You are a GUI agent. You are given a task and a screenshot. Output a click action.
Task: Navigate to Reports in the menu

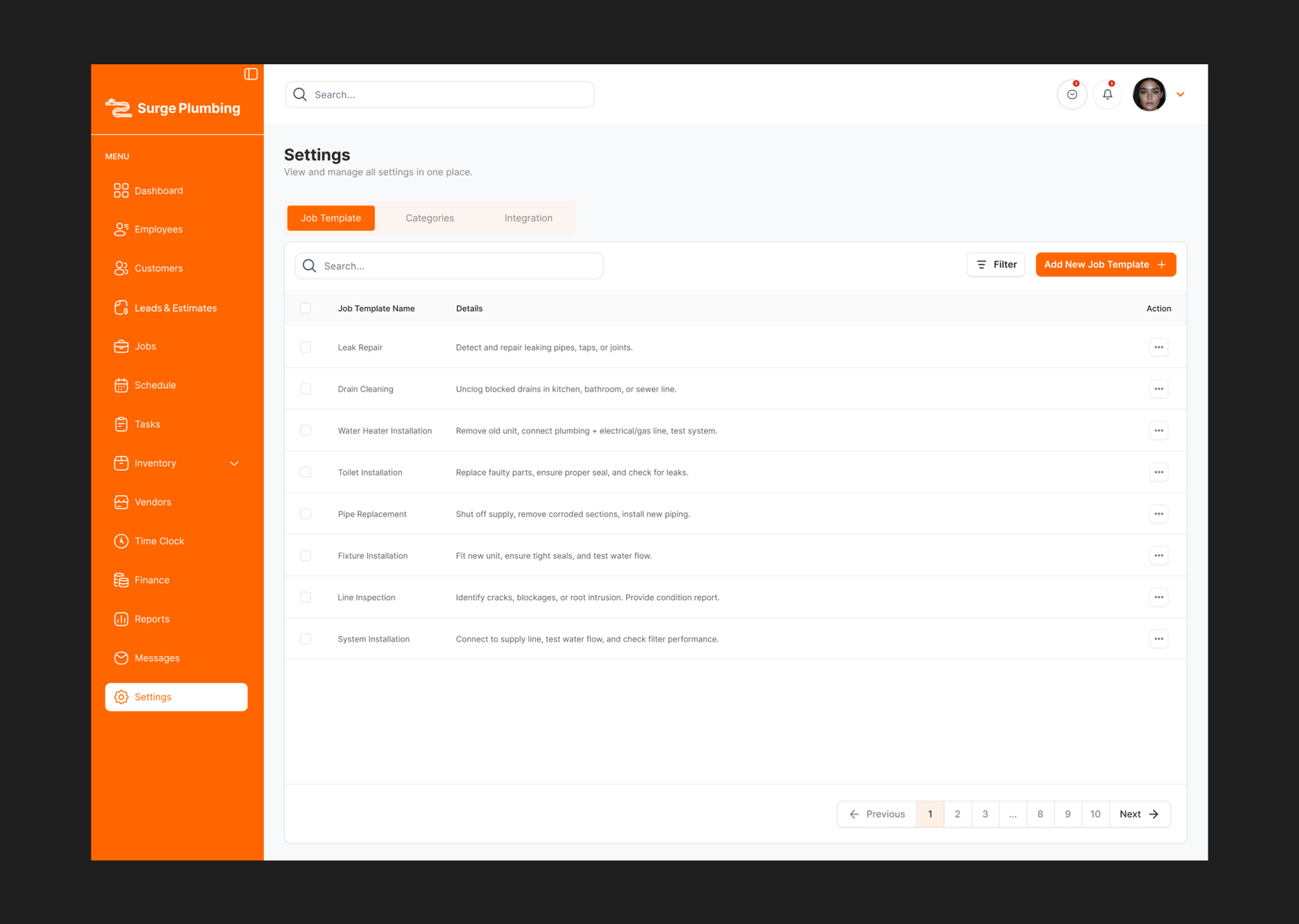[x=152, y=620]
